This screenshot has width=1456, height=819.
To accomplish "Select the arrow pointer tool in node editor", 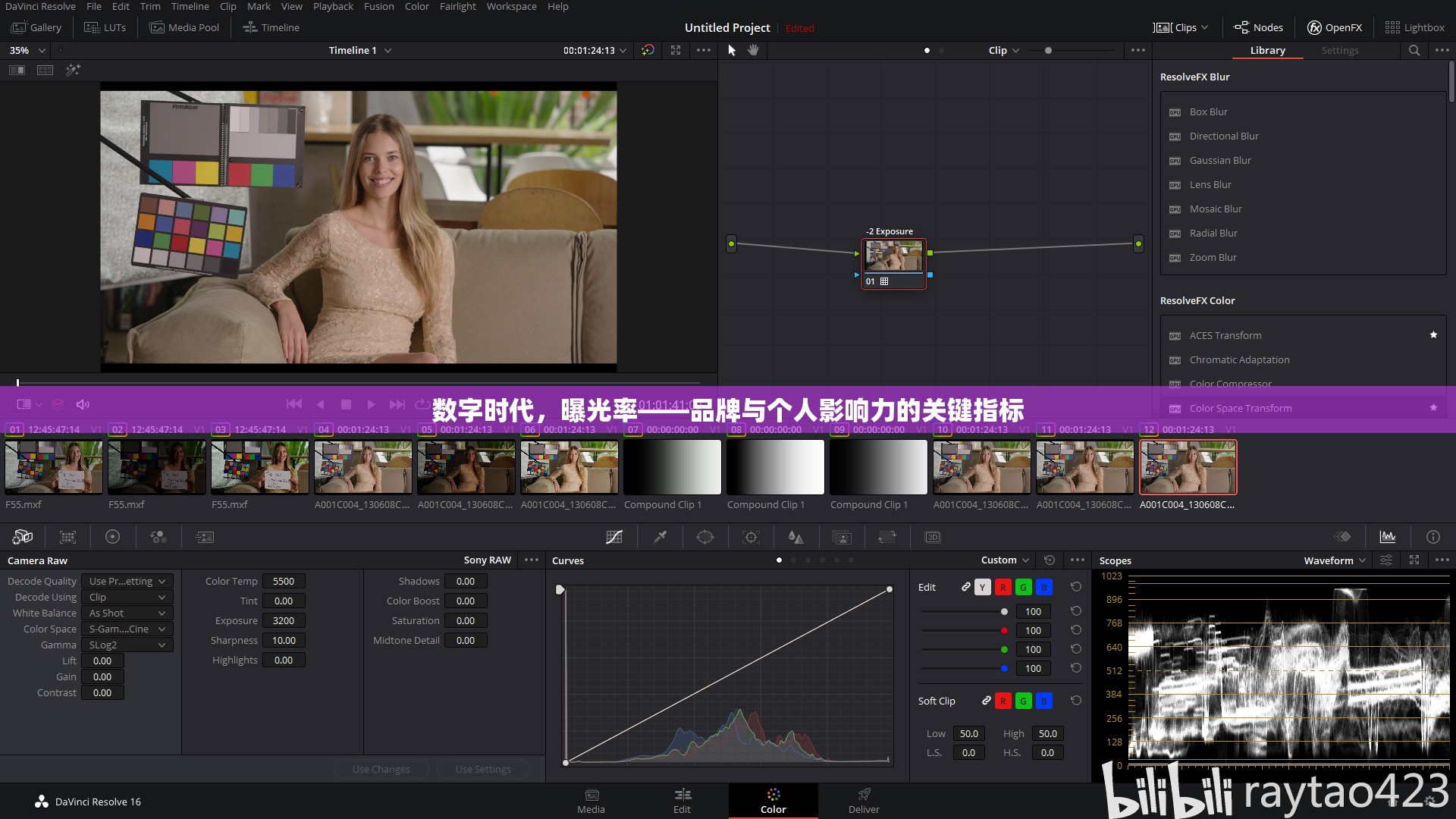I will coord(732,50).
